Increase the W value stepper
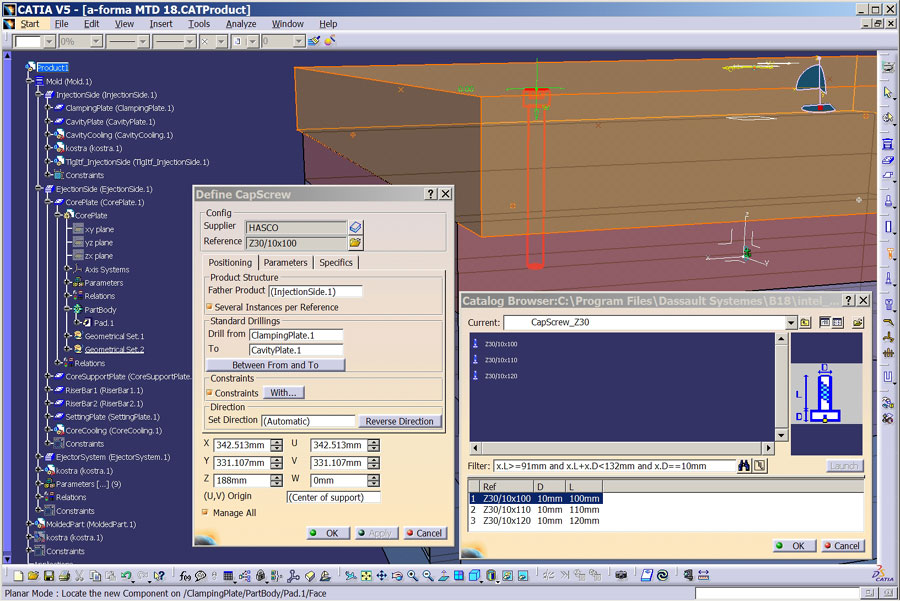The width and height of the screenshot is (900, 601). pyautogui.click(x=374, y=477)
